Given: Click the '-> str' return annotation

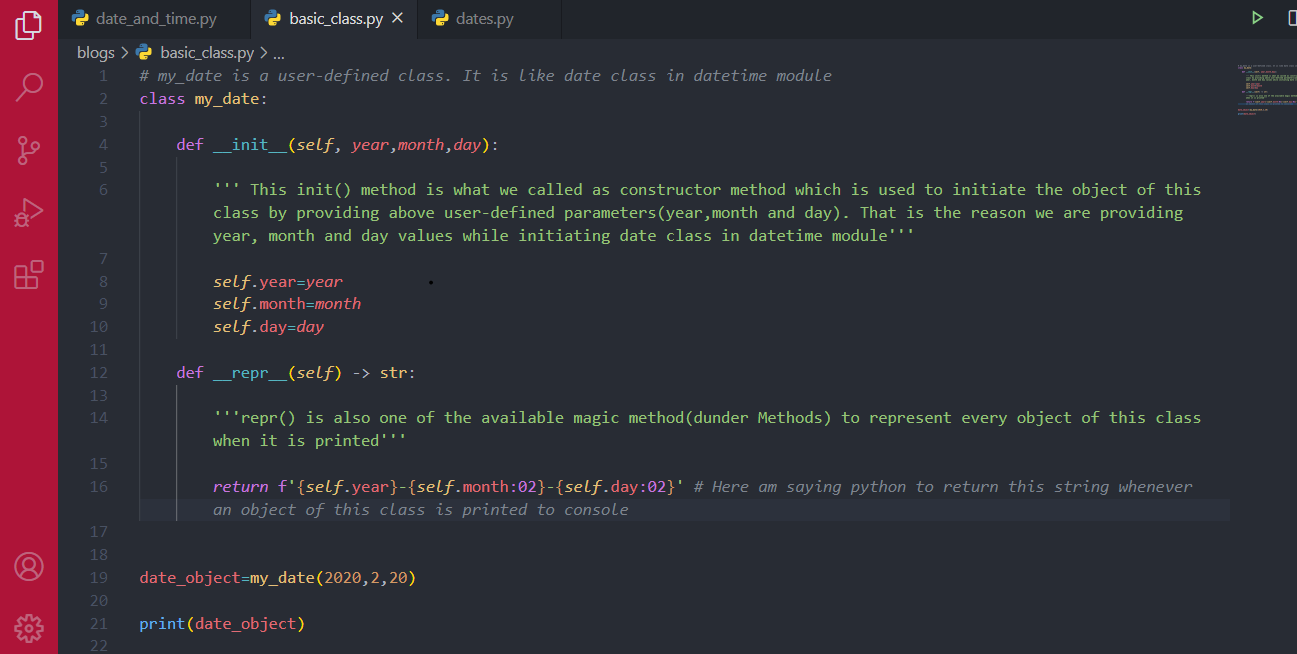Looking at the screenshot, I should pyautogui.click(x=380, y=372).
